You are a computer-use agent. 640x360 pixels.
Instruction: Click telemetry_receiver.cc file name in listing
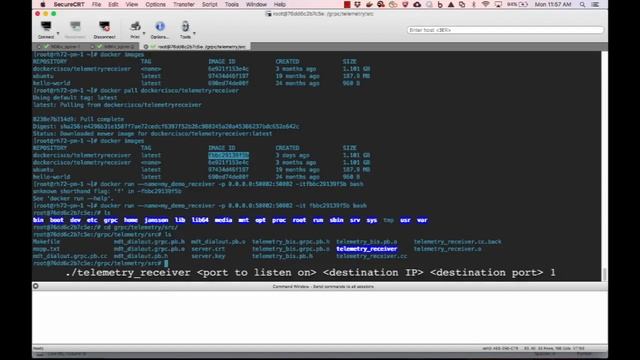(371, 256)
